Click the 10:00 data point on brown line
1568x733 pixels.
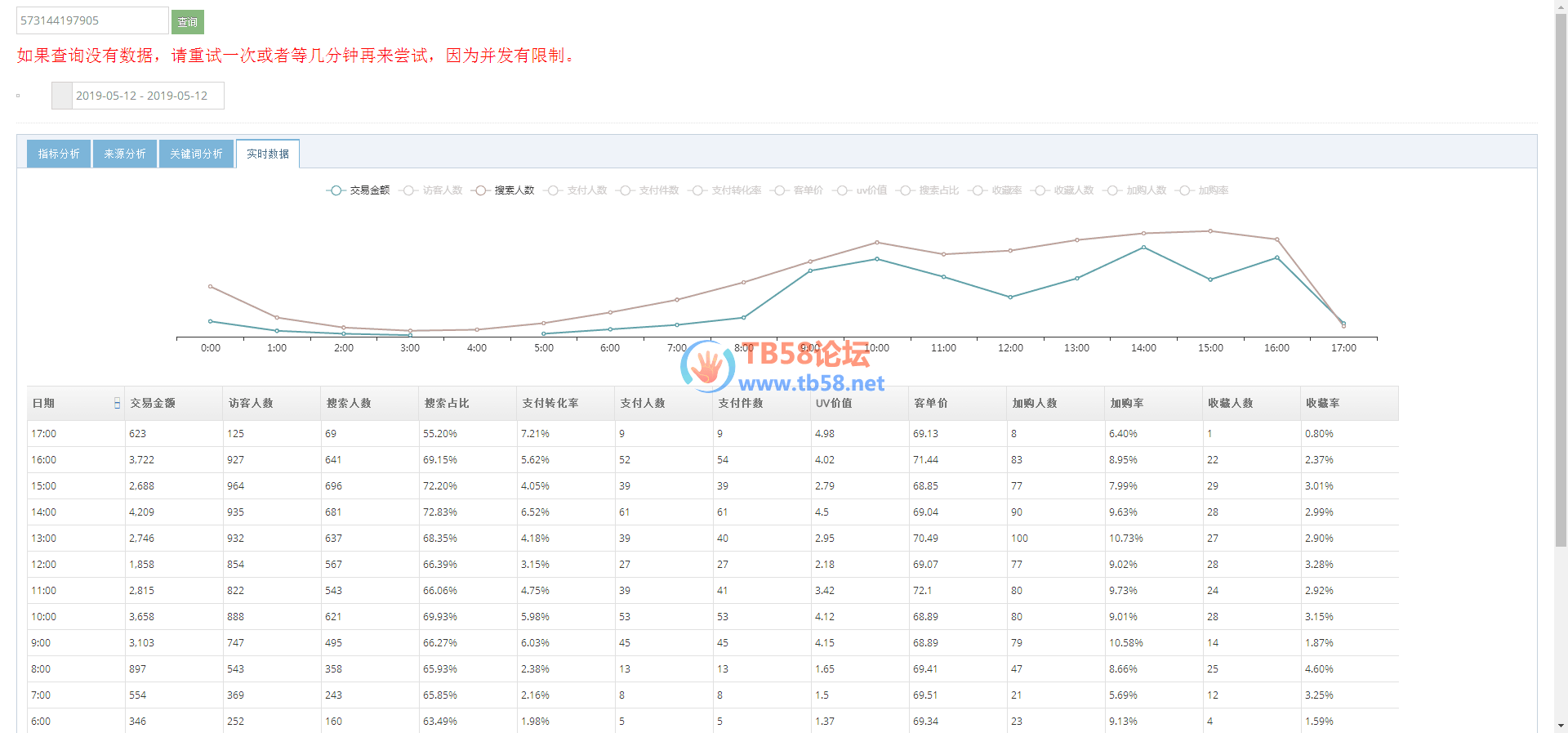(877, 243)
